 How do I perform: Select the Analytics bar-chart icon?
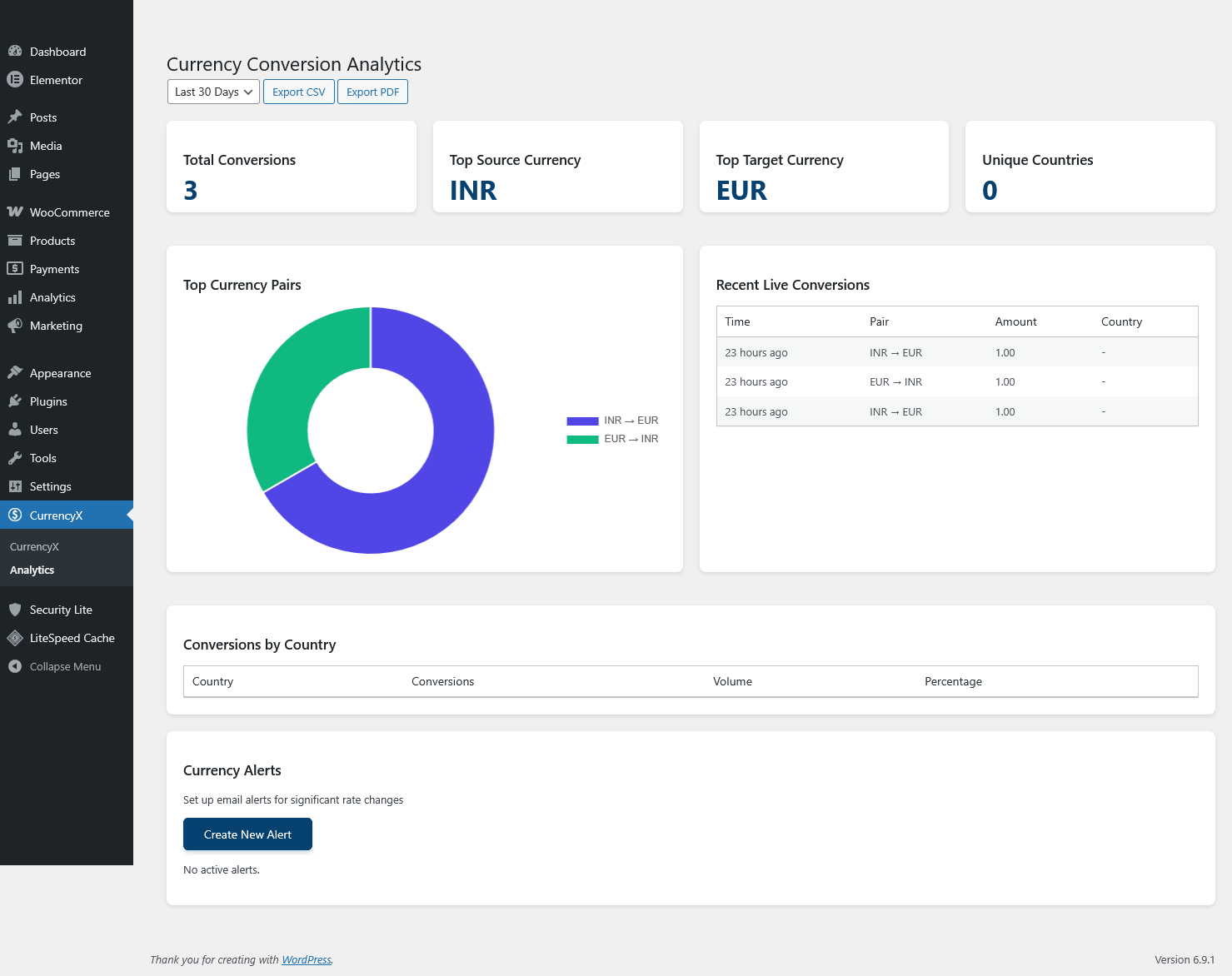(x=16, y=297)
